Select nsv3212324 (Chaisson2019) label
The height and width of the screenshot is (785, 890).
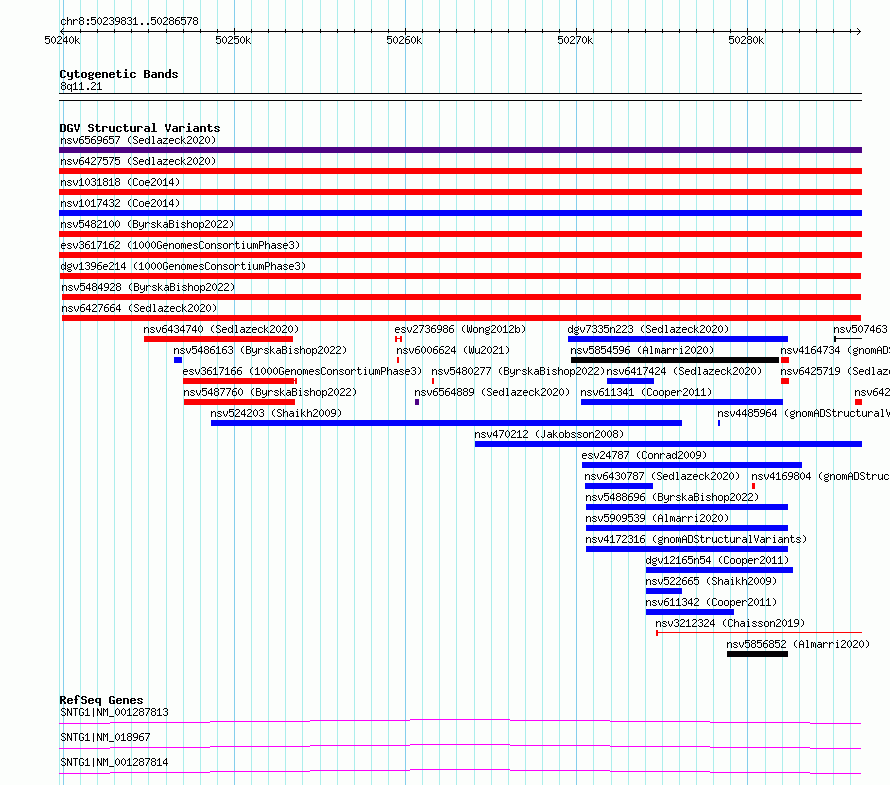click(x=730, y=623)
